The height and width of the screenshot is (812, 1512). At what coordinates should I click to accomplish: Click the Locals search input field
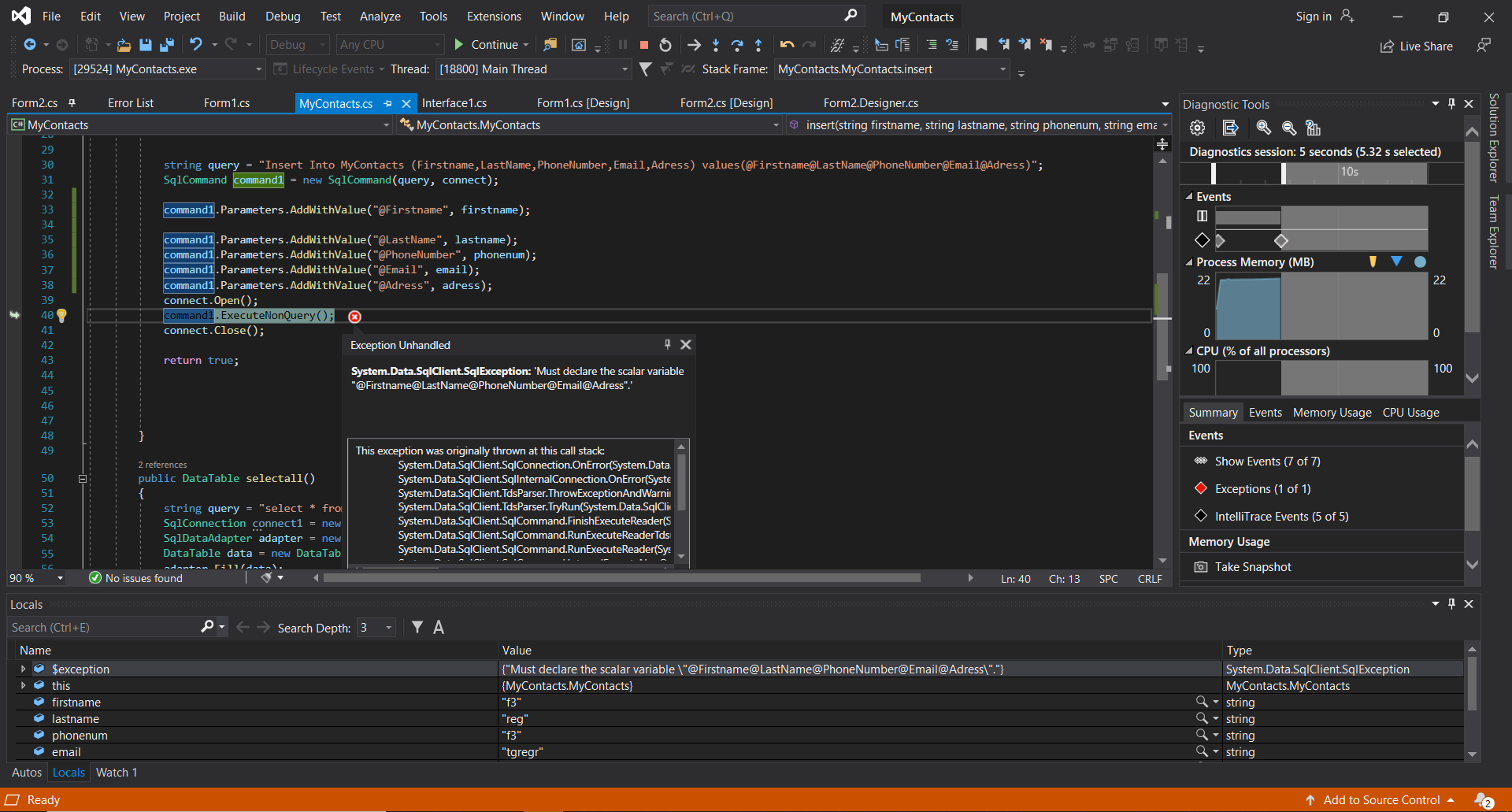coord(102,628)
